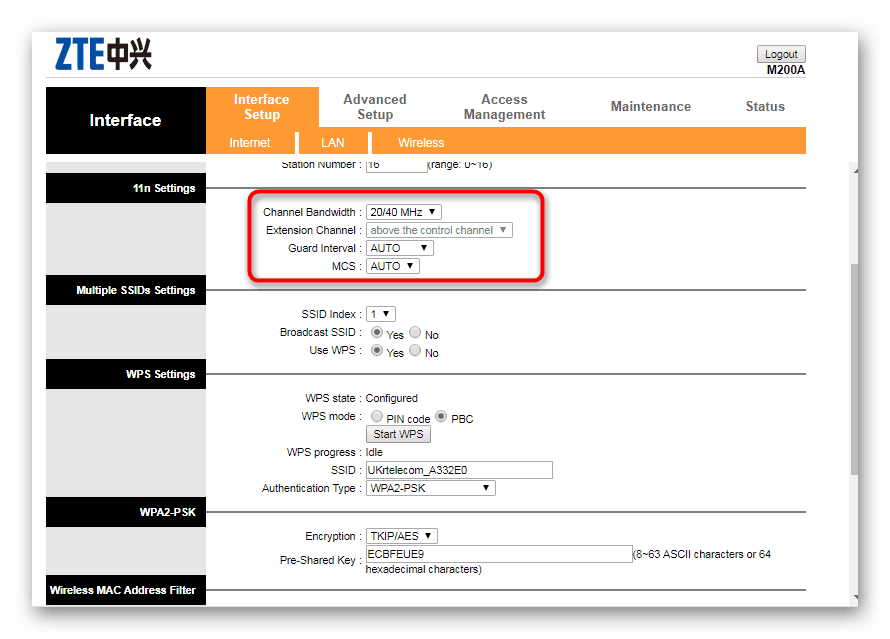Click the SSID text field

459,470
